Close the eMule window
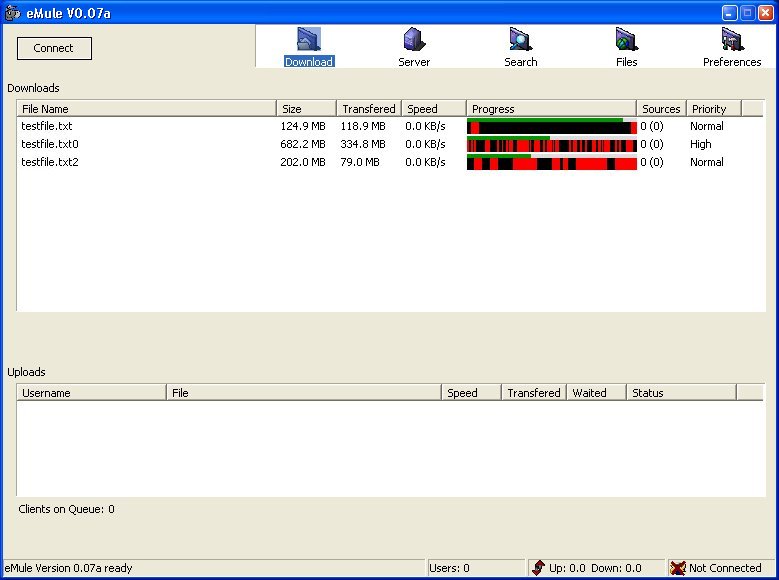Viewport: 779px width, 580px height. point(766,13)
